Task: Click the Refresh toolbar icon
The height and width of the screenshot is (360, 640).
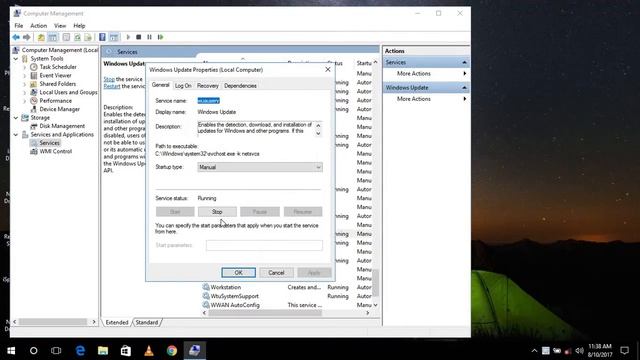Action: coord(77,37)
